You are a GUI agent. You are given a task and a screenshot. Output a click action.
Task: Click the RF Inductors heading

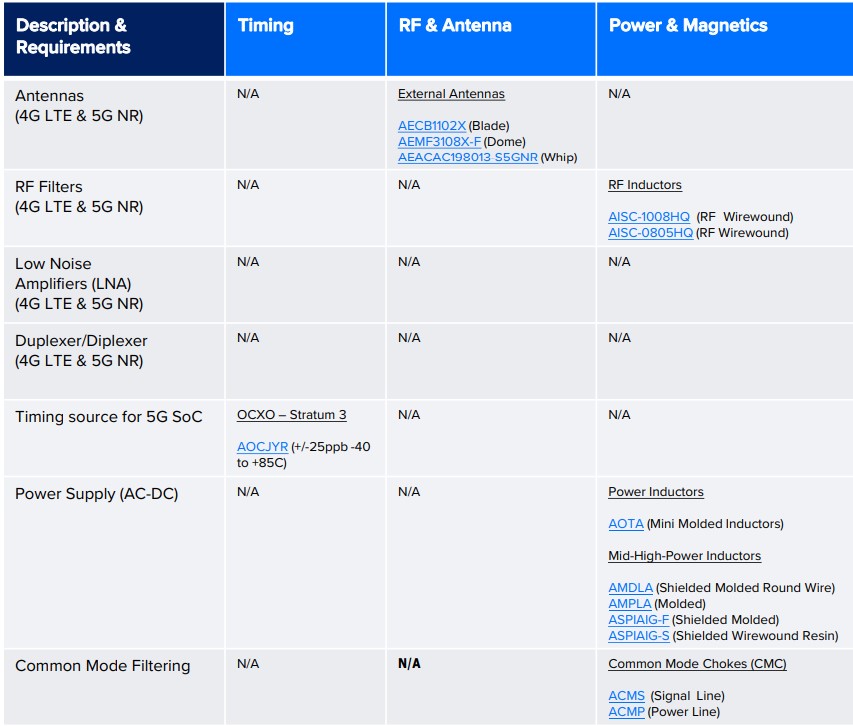645,185
